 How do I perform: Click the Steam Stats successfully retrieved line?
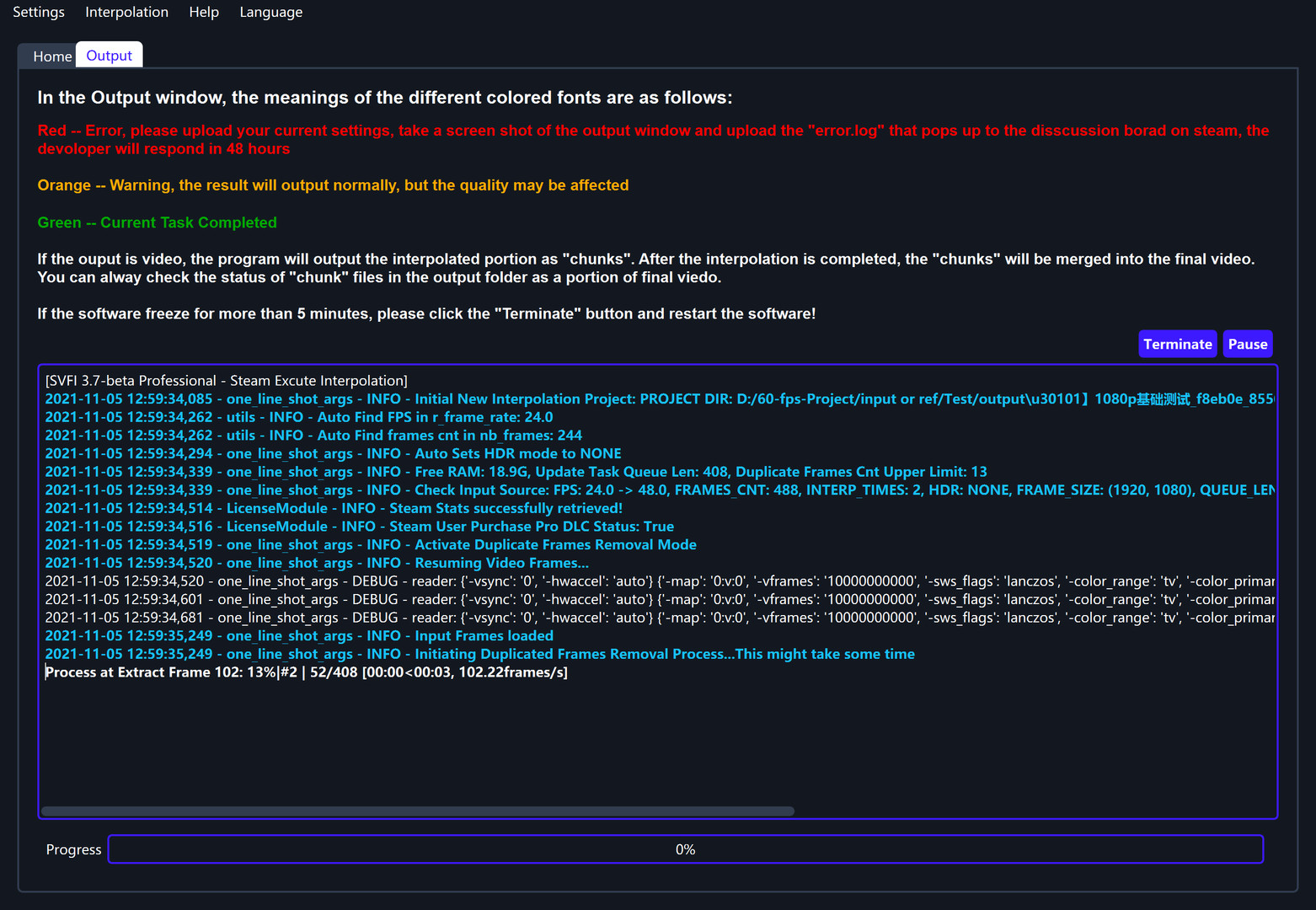[333, 508]
